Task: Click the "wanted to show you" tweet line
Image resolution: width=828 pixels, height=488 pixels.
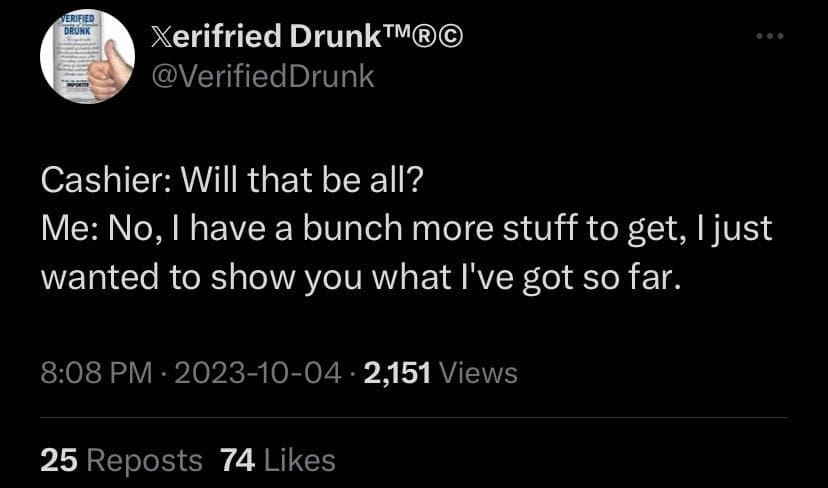Action: coord(360,276)
